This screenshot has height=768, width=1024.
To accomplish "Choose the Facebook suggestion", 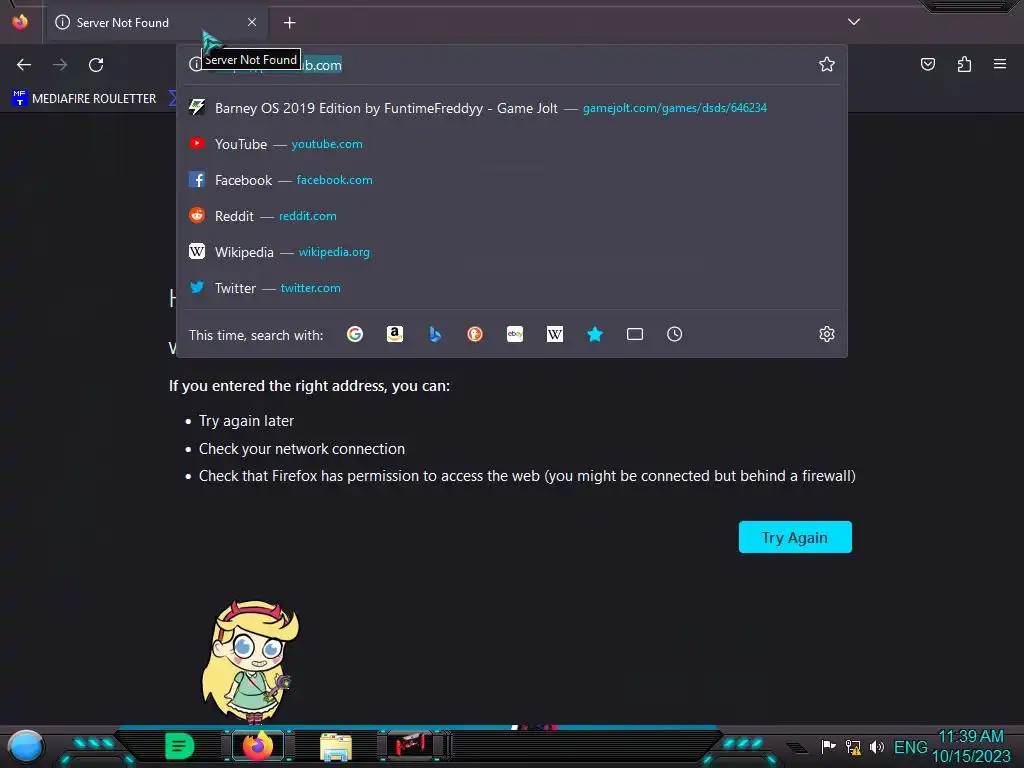I will tap(512, 180).
